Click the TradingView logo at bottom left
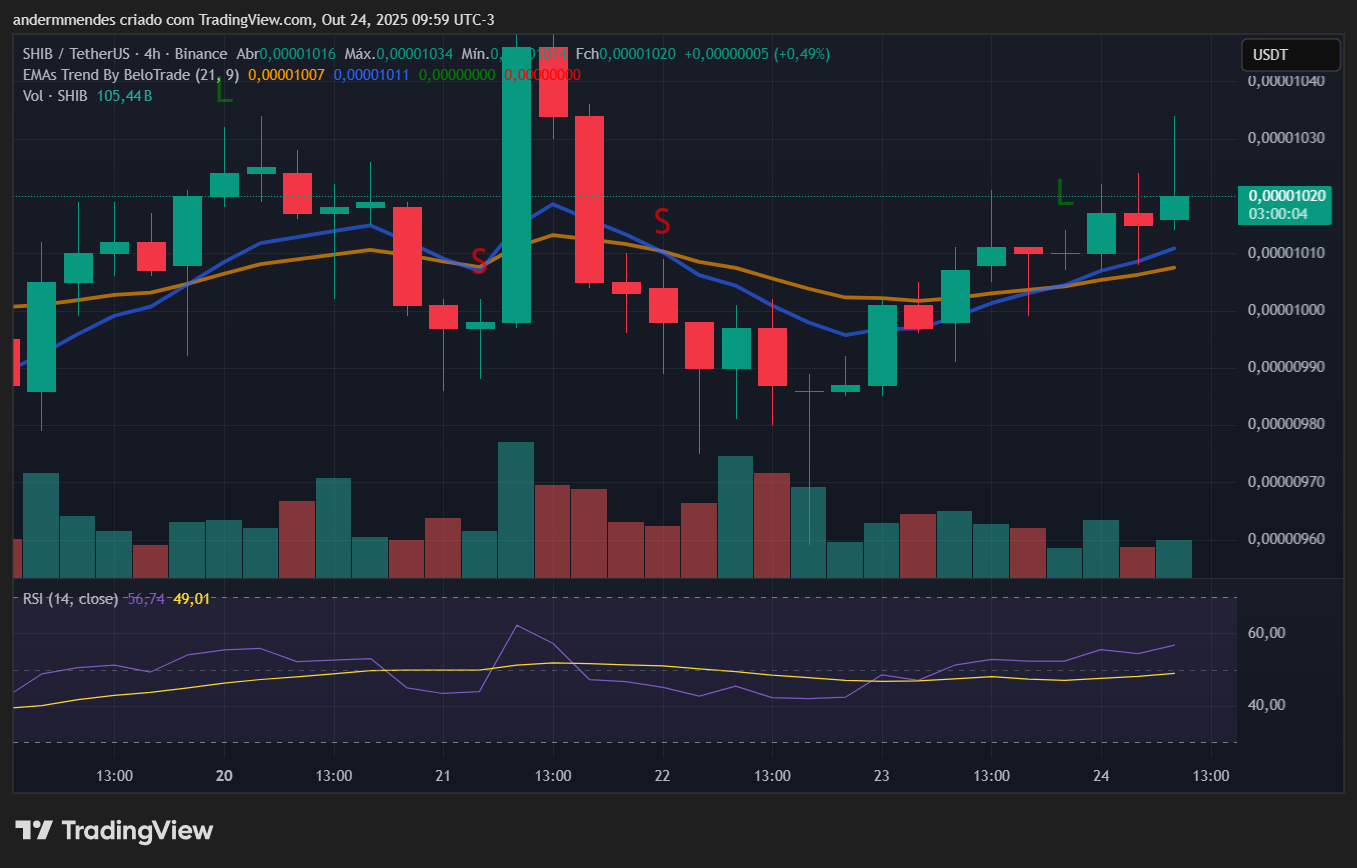The width and height of the screenshot is (1357, 868). click(x=114, y=830)
